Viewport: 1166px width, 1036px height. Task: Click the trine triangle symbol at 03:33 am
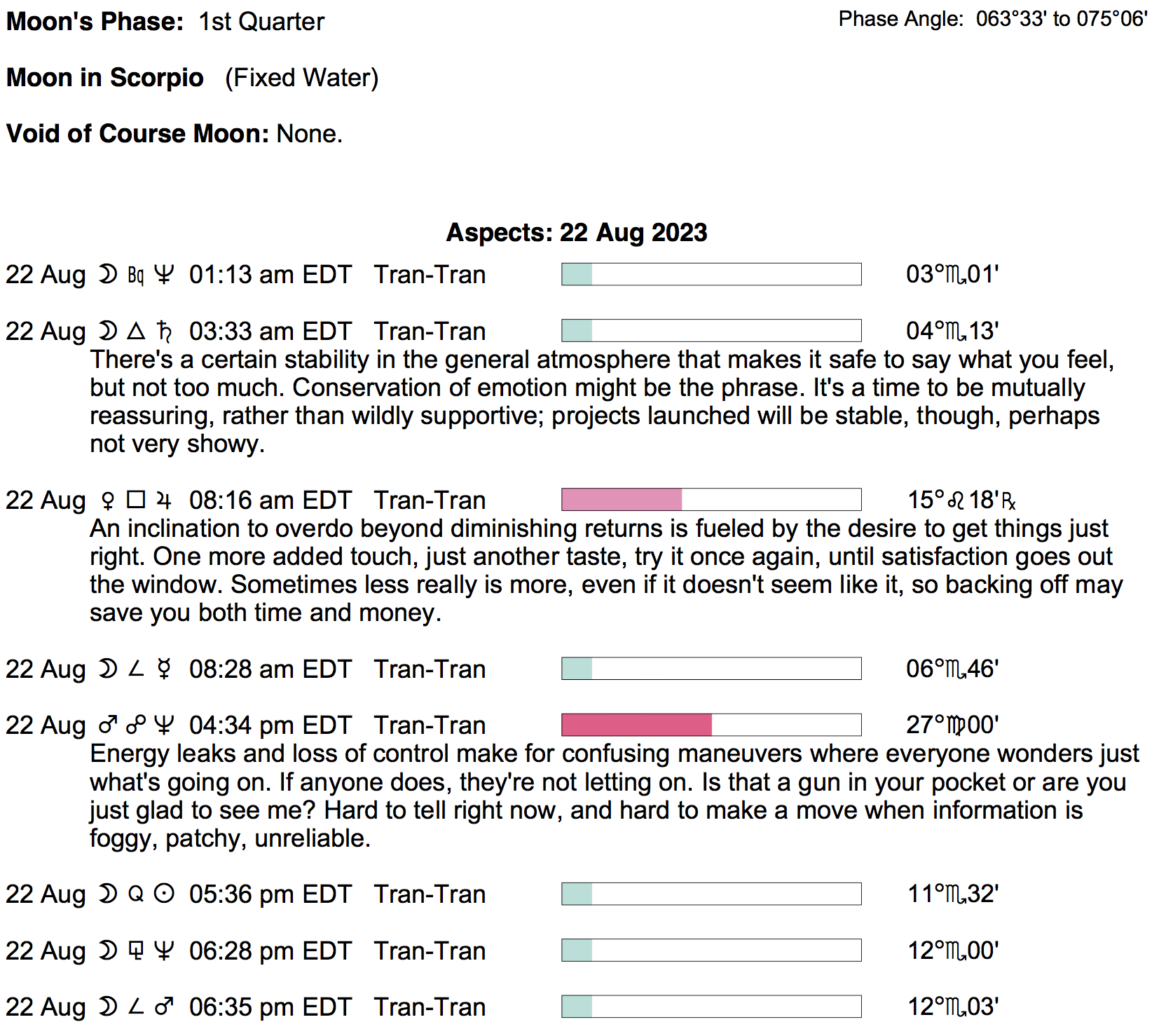coord(136,331)
